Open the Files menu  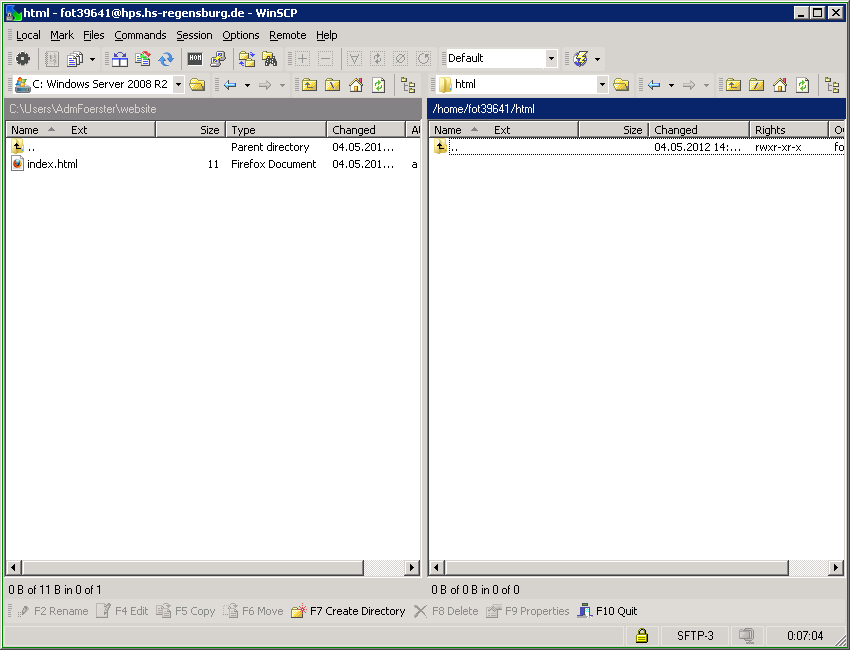[94, 35]
